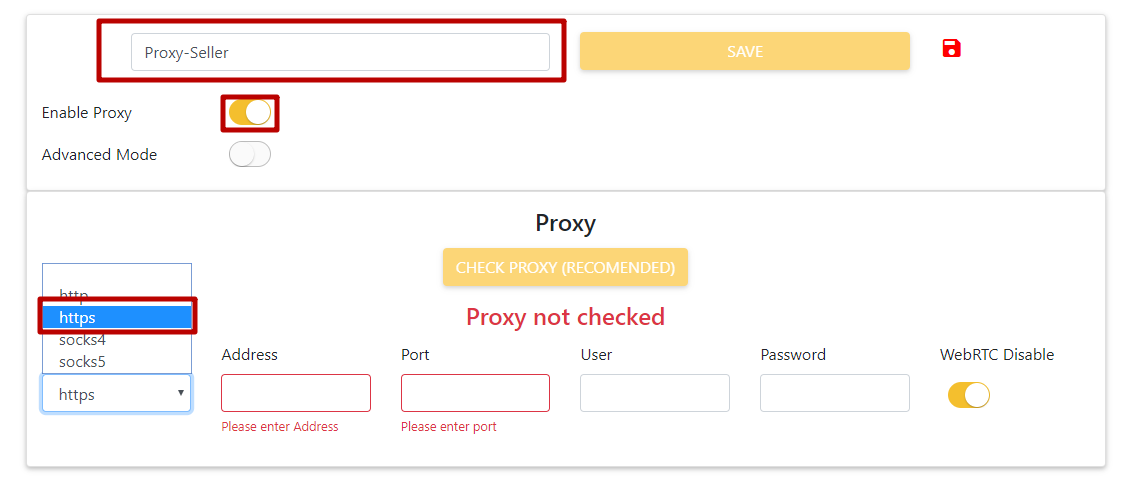Click the "Please enter port" error message
Image resolution: width=1134 pixels, height=481 pixels.
pos(448,427)
